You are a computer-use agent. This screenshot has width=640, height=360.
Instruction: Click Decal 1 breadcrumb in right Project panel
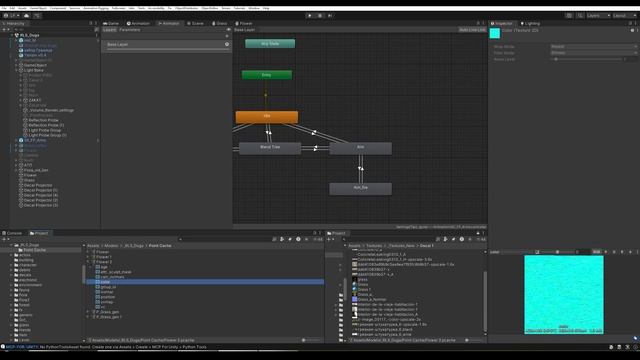[427, 246]
